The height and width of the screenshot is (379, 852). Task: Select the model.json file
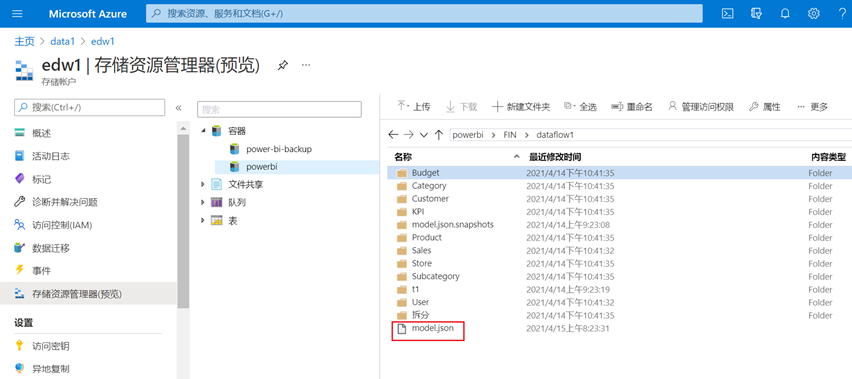point(433,328)
